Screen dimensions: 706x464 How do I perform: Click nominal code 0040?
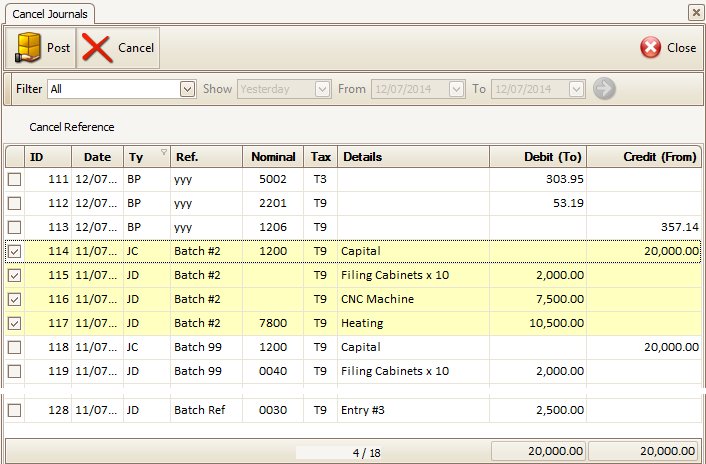[273, 371]
